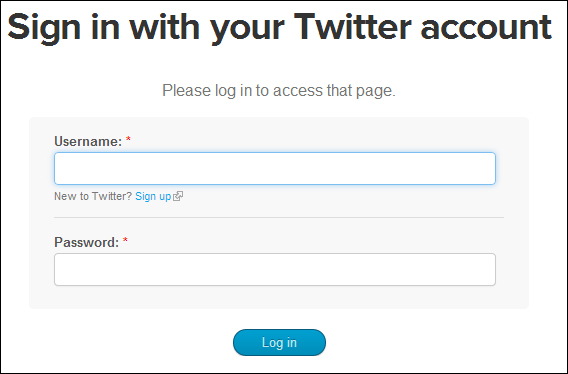
Task: Click the word 'account' in the page heading
Action: (x=486, y=28)
